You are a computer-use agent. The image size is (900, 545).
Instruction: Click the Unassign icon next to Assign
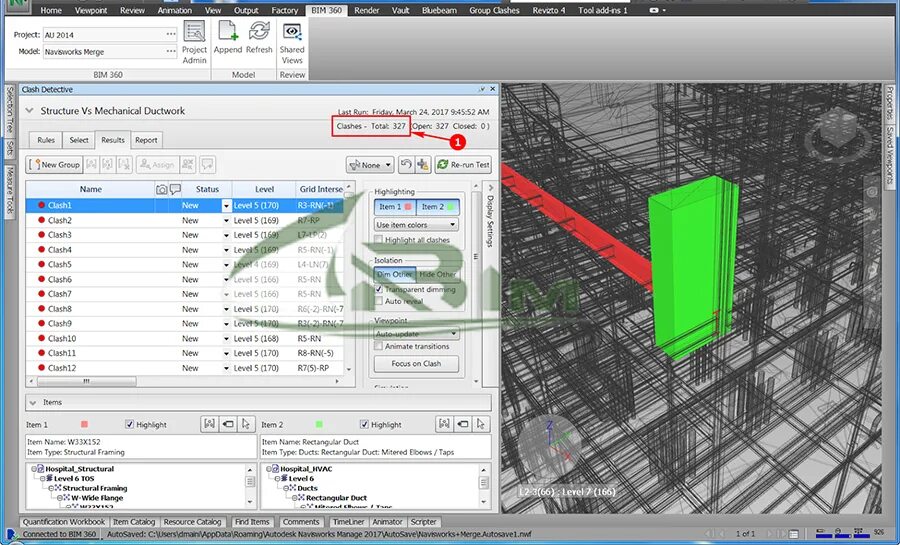click(188, 165)
